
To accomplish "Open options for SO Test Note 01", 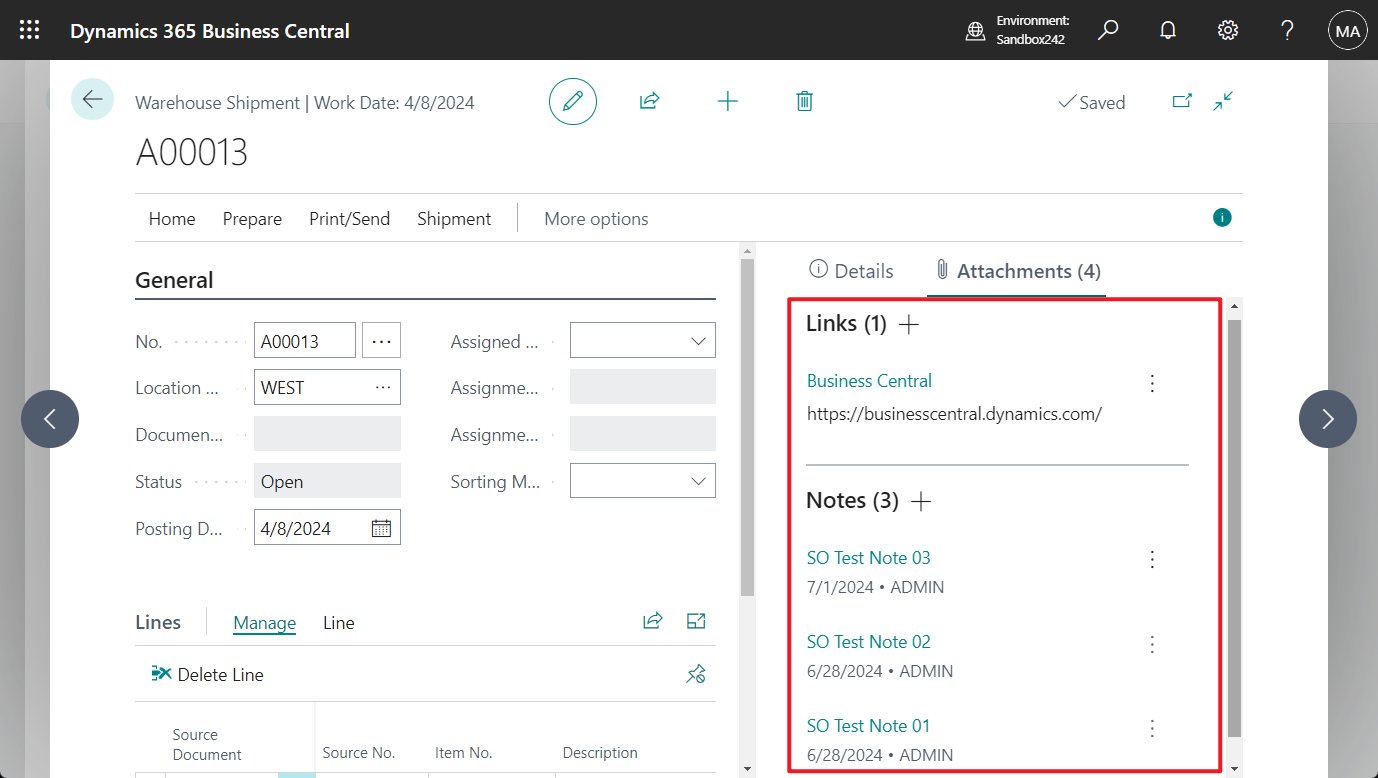I will (1152, 728).
